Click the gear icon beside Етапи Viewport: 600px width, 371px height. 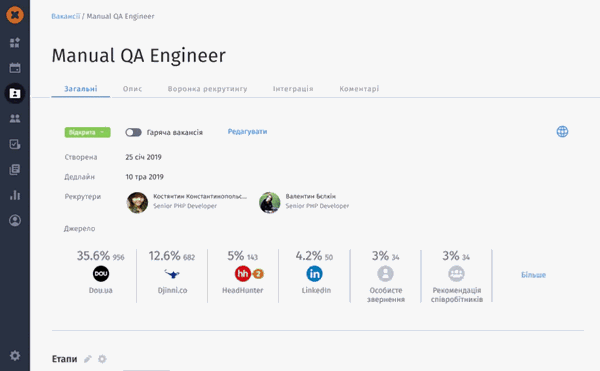point(102,359)
